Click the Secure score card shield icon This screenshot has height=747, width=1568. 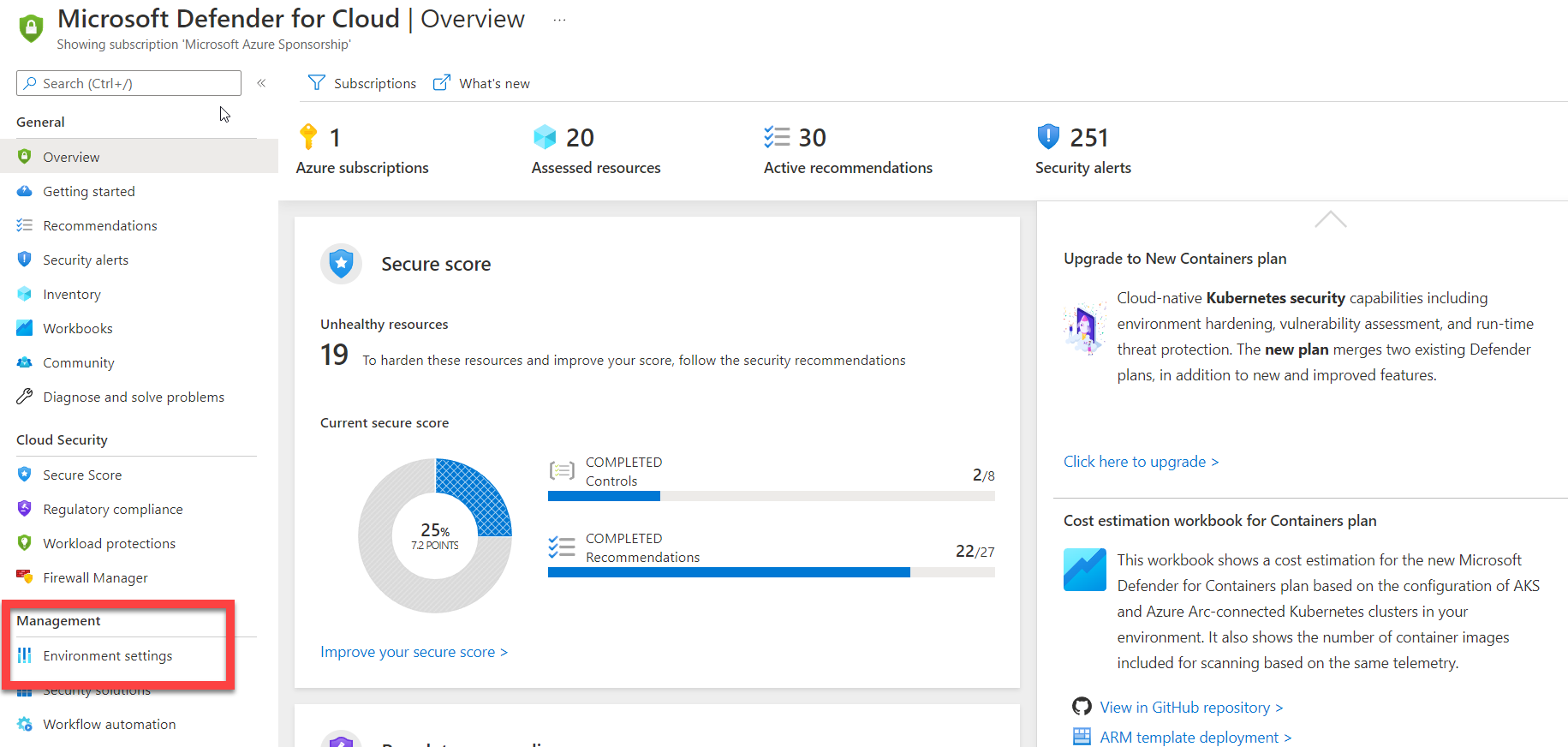[342, 264]
